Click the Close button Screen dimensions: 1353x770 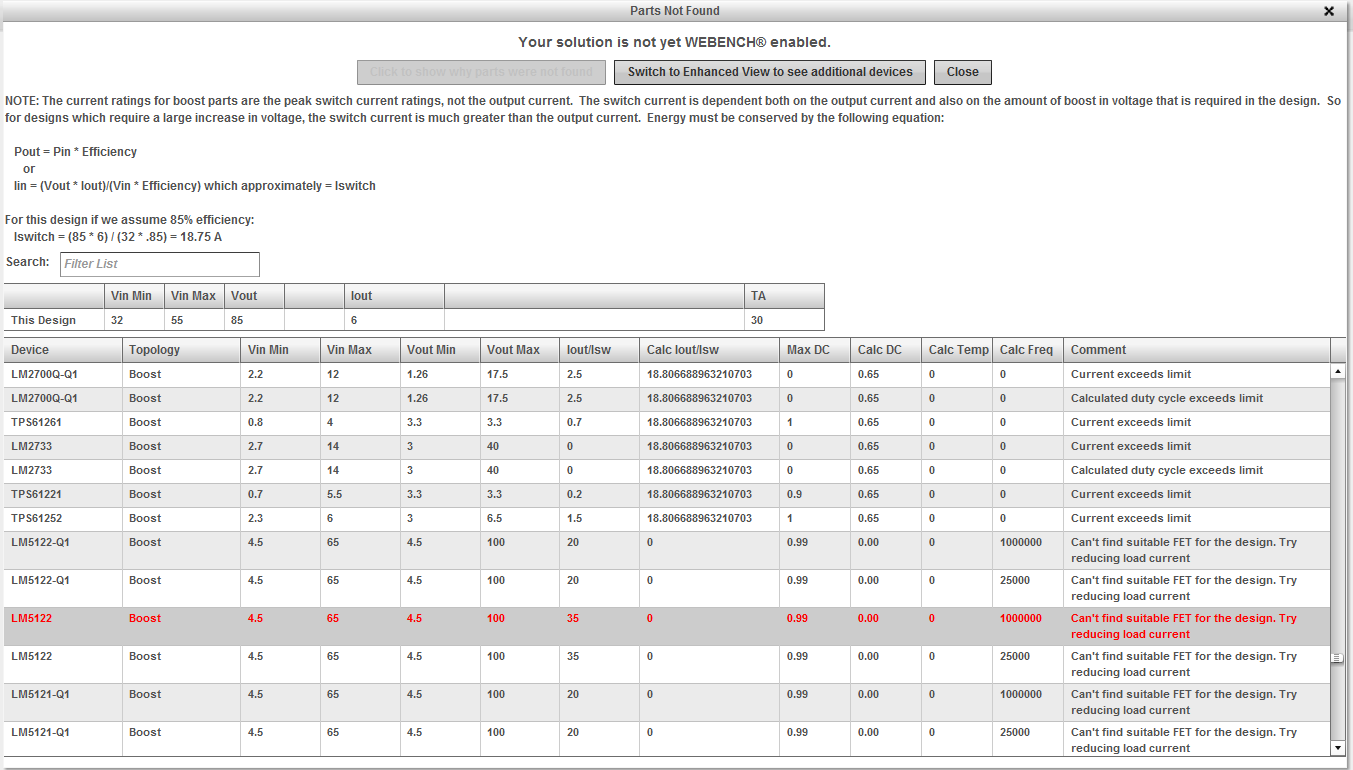[x=963, y=72]
